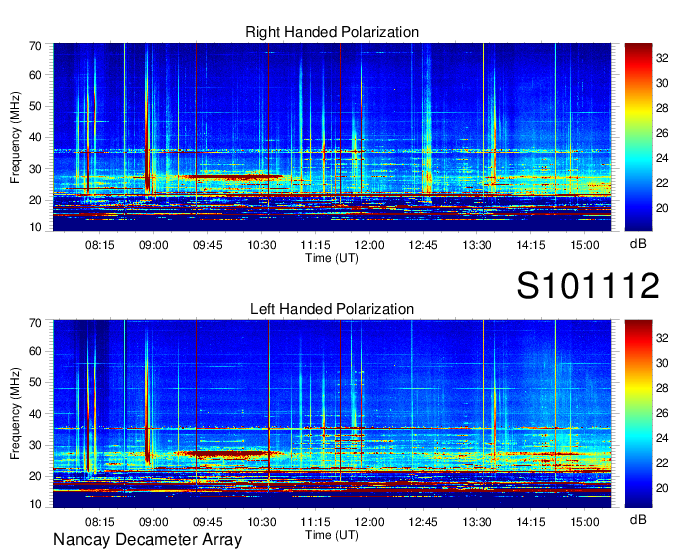
Task: Click the "Right Handed Polarization" plot title
Action: coord(332,32)
